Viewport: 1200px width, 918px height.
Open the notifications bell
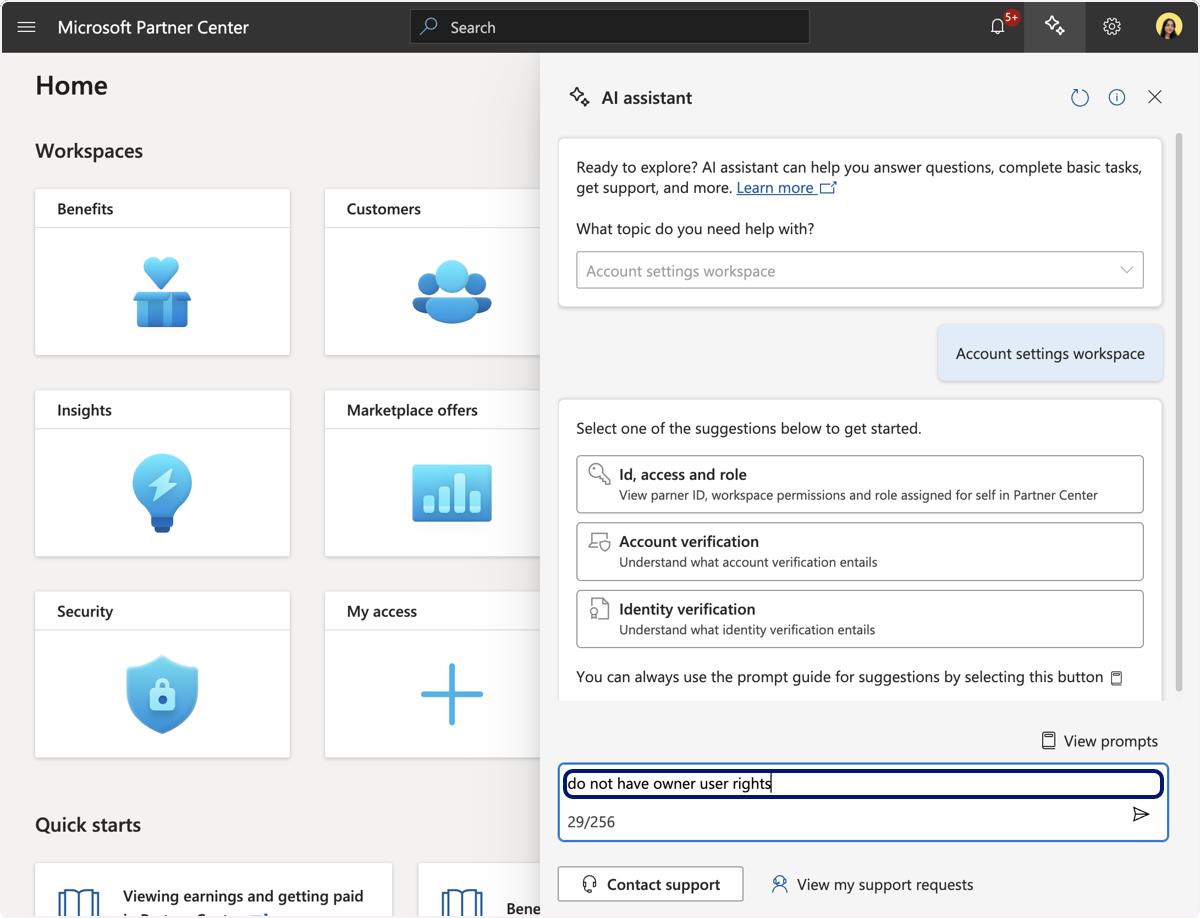point(997,27)
